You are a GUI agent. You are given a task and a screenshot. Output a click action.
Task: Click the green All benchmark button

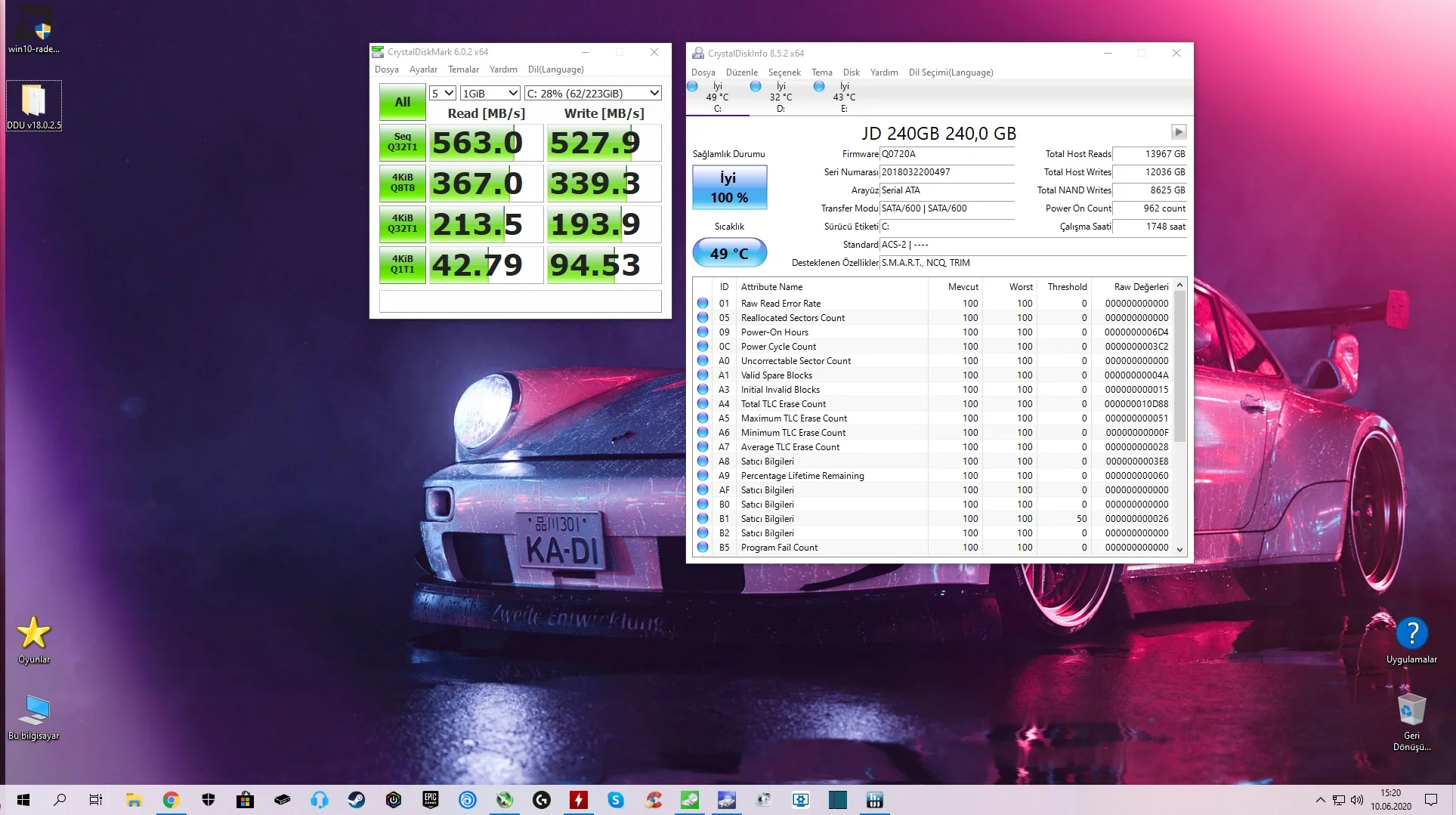[402, 102]
